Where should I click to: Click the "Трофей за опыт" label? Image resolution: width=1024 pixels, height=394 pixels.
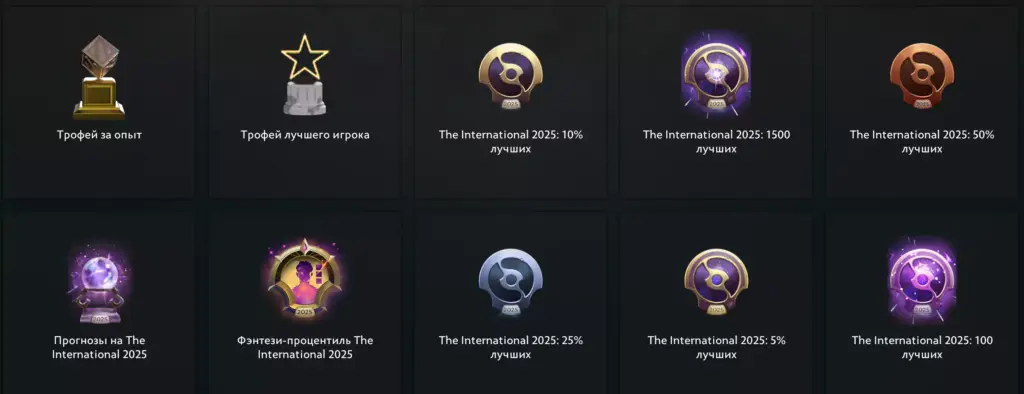click(99, 135)
